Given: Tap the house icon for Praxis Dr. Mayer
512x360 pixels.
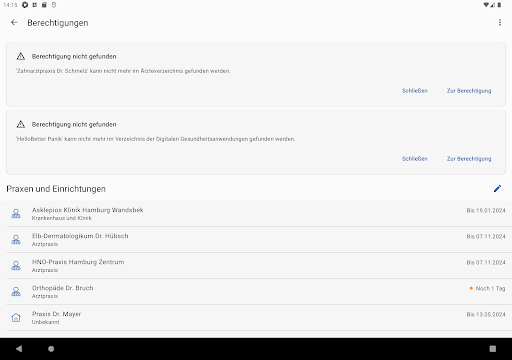Looking at the screenshot, I should pyautogui.click(x=16, y=318).
